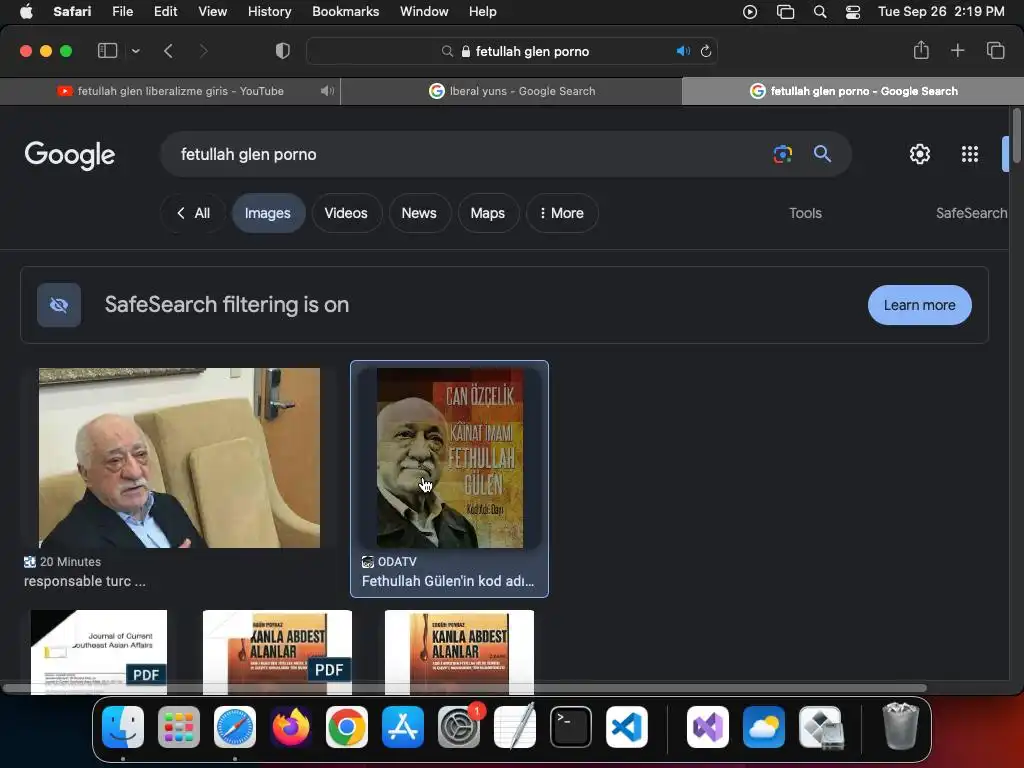Select the active Google Search porno tab
This screenshot has width=1024, height=768.
coord(853,91)
